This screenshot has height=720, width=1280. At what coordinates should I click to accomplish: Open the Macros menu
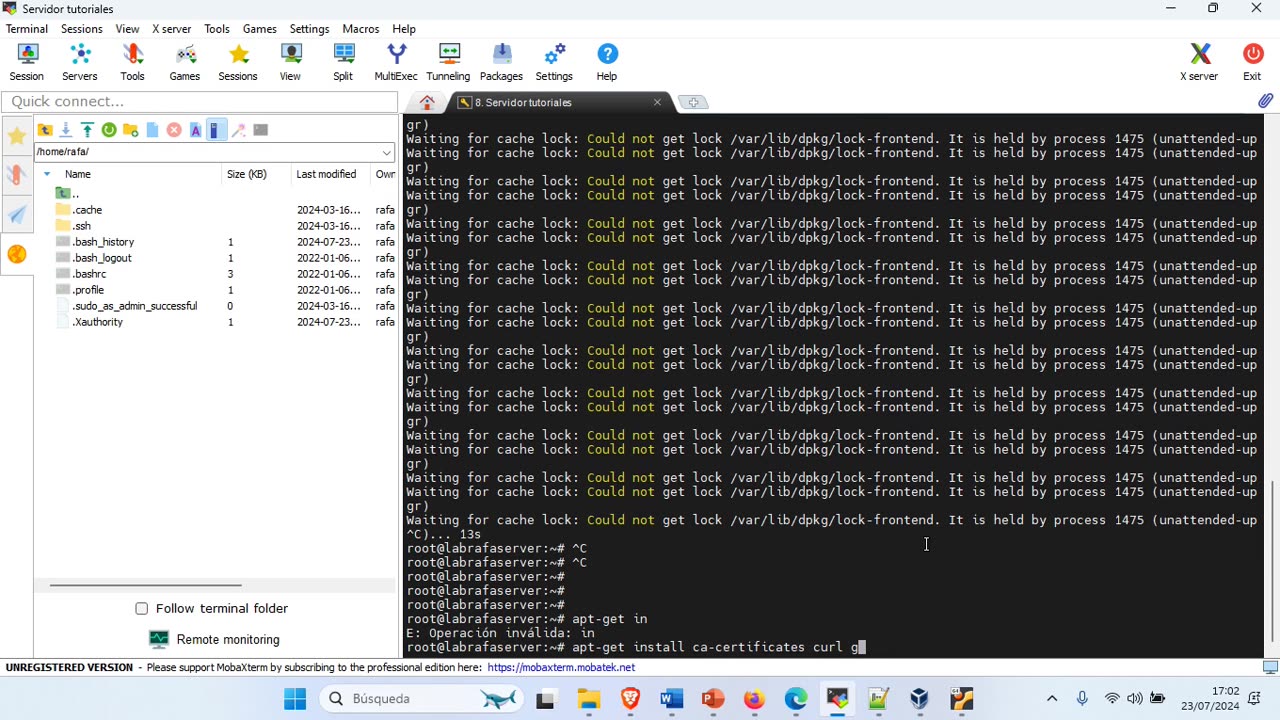point(361,29)
